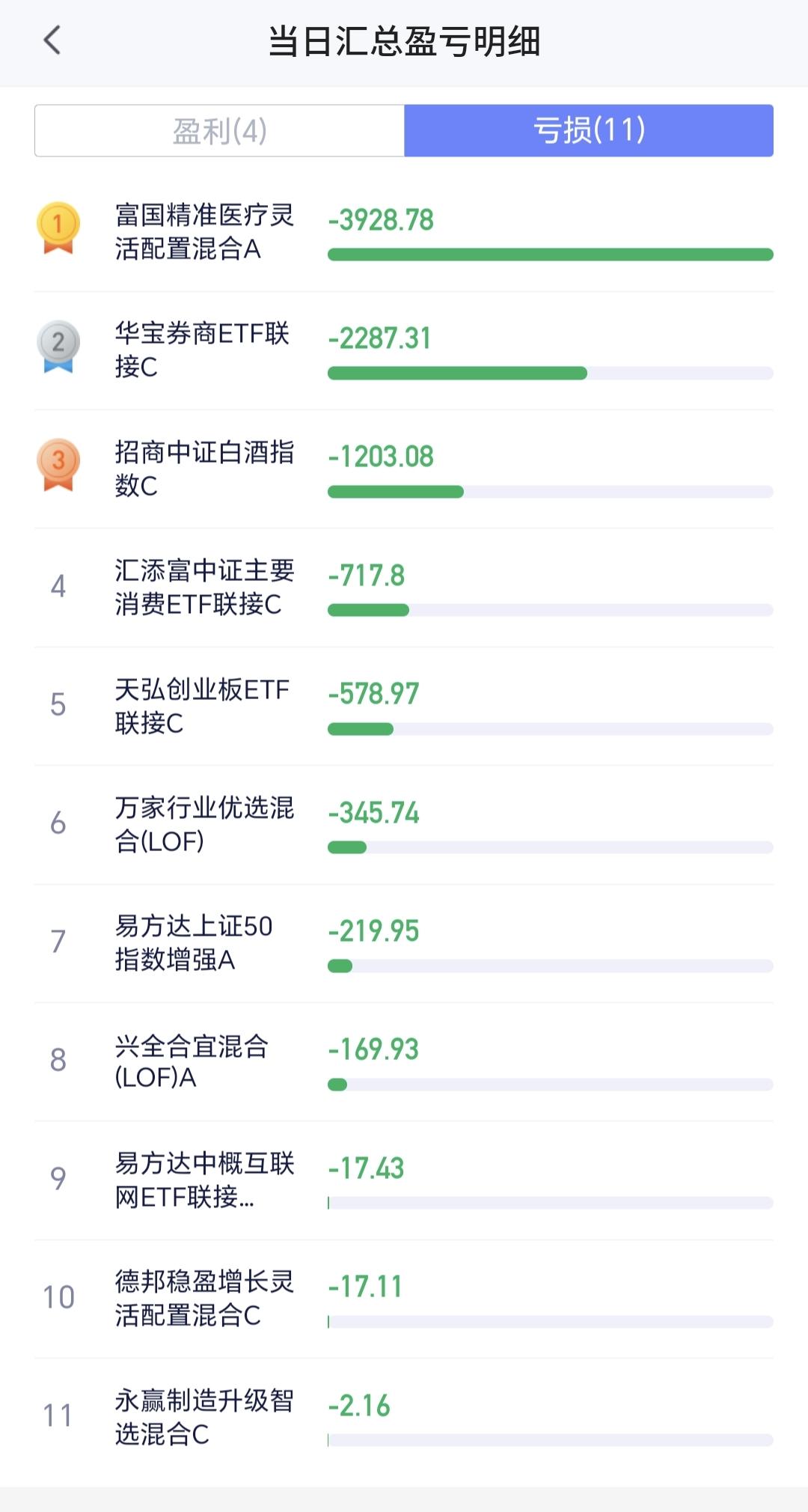
Task: Open 永赢制造升级智选混合C fund
Action: pyautogui.click(x=203, y=1417)
